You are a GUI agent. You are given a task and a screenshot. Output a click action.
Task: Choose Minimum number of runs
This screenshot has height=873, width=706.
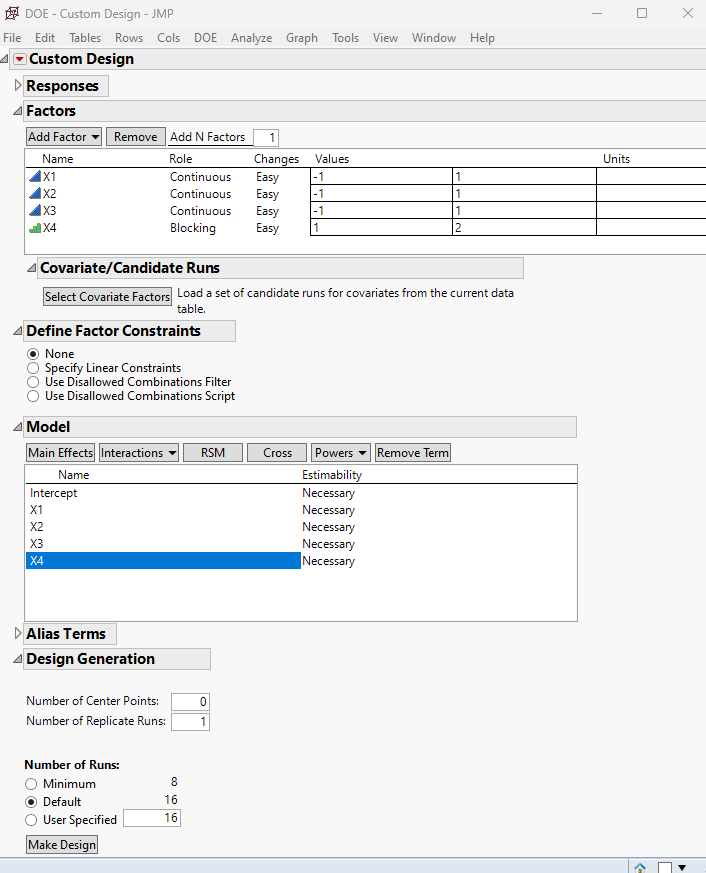click(x=31, y=784)
